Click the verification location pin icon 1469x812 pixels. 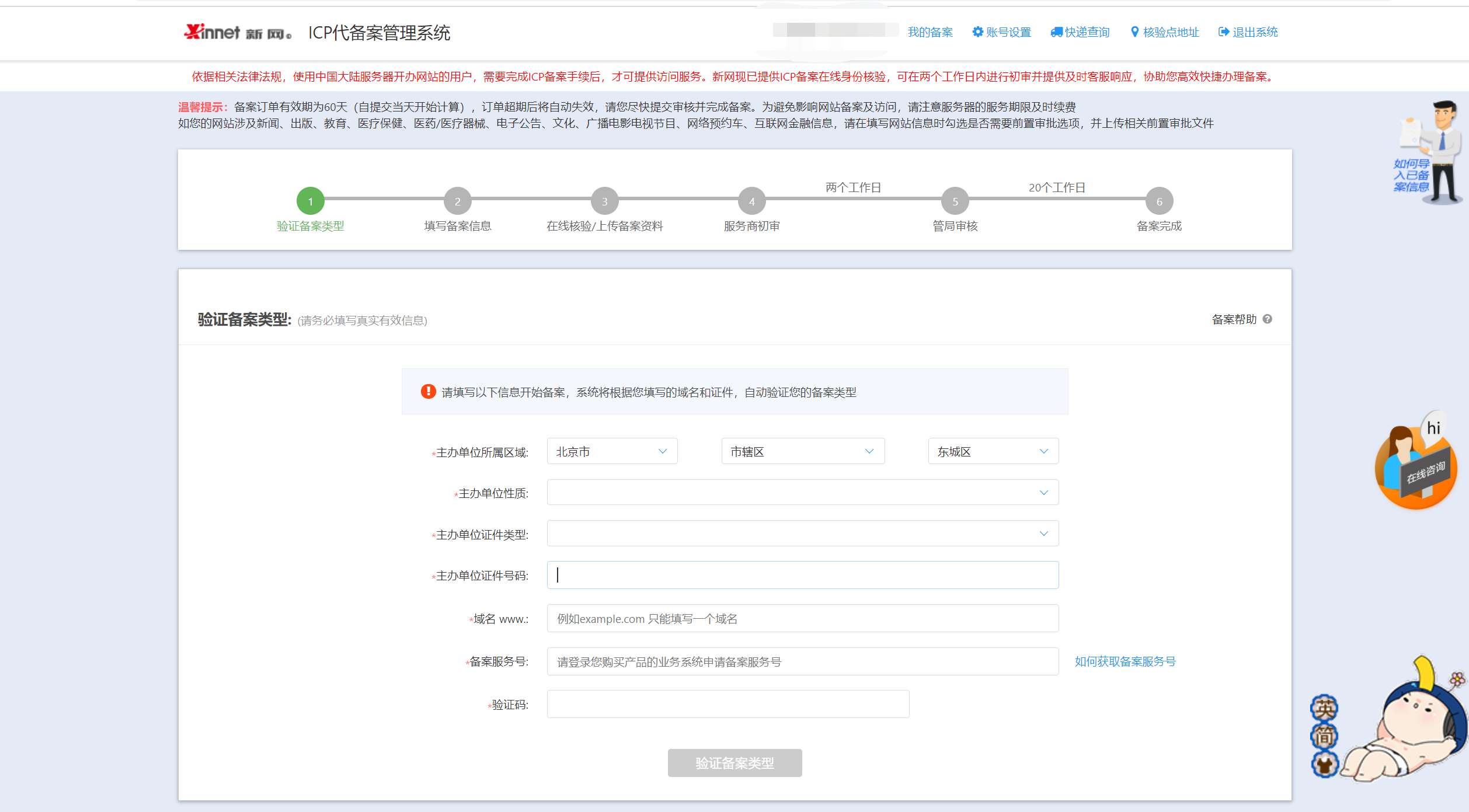coord(1134,32)
